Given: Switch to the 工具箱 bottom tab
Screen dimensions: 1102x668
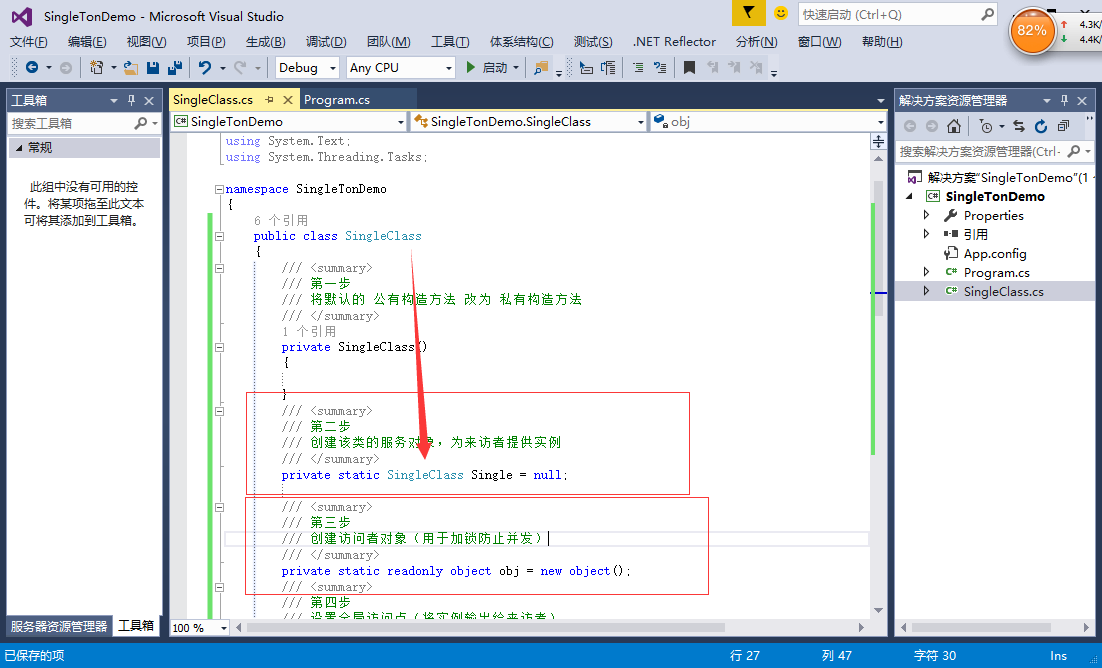Looking at the screenshot, I should point(136,626).
